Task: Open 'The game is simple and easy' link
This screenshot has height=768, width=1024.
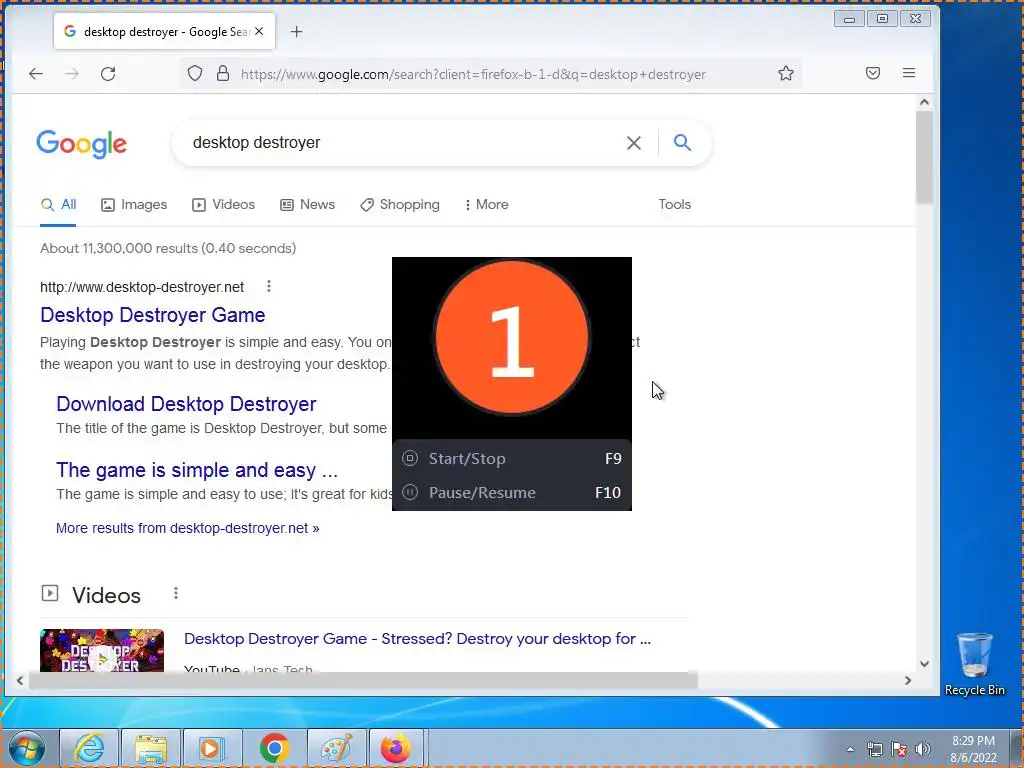Action: pyautogui.click(x=197, y=470)
